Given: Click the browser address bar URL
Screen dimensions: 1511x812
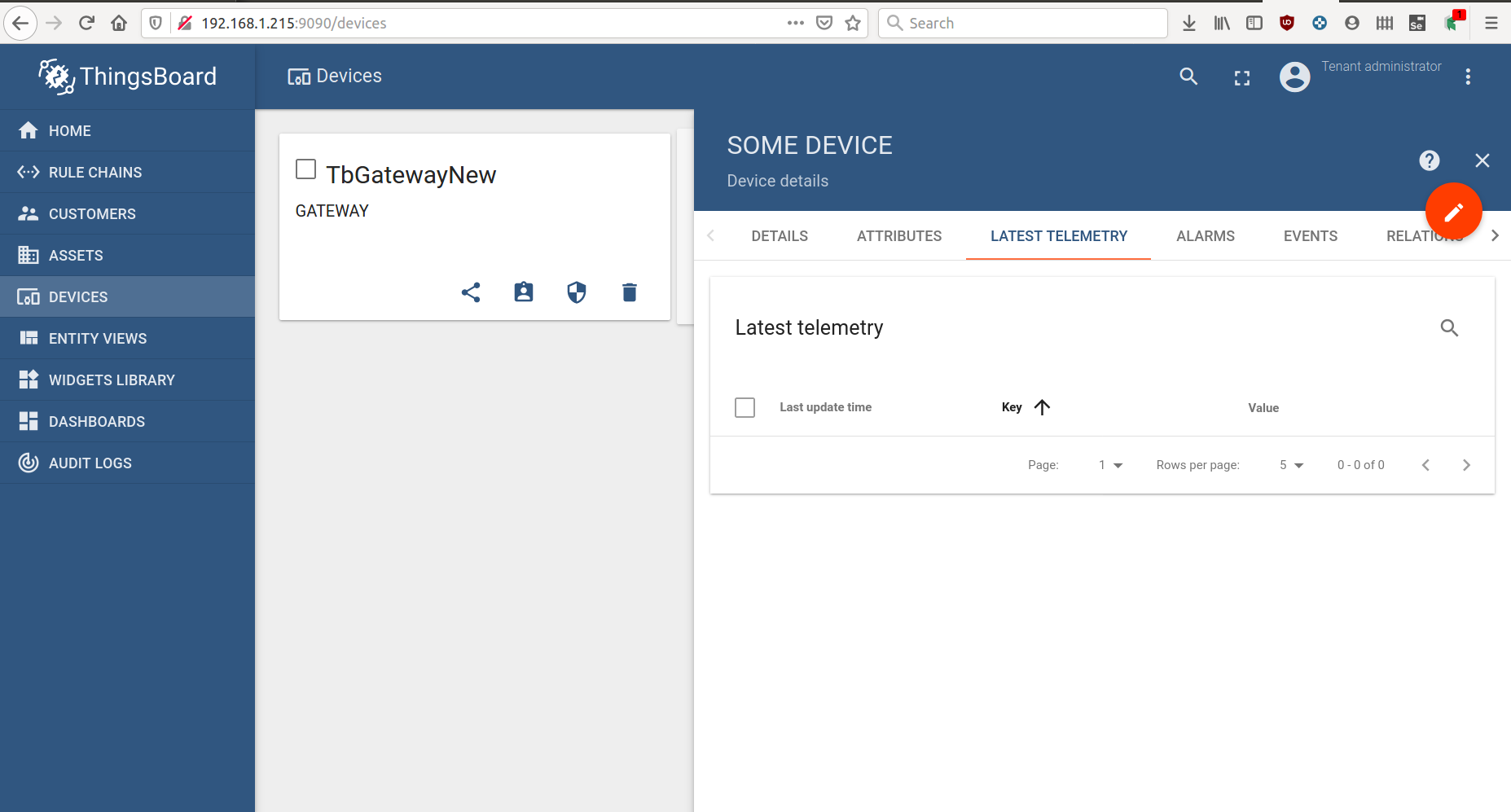Looking at the screenshot, I should pos(293,23).
